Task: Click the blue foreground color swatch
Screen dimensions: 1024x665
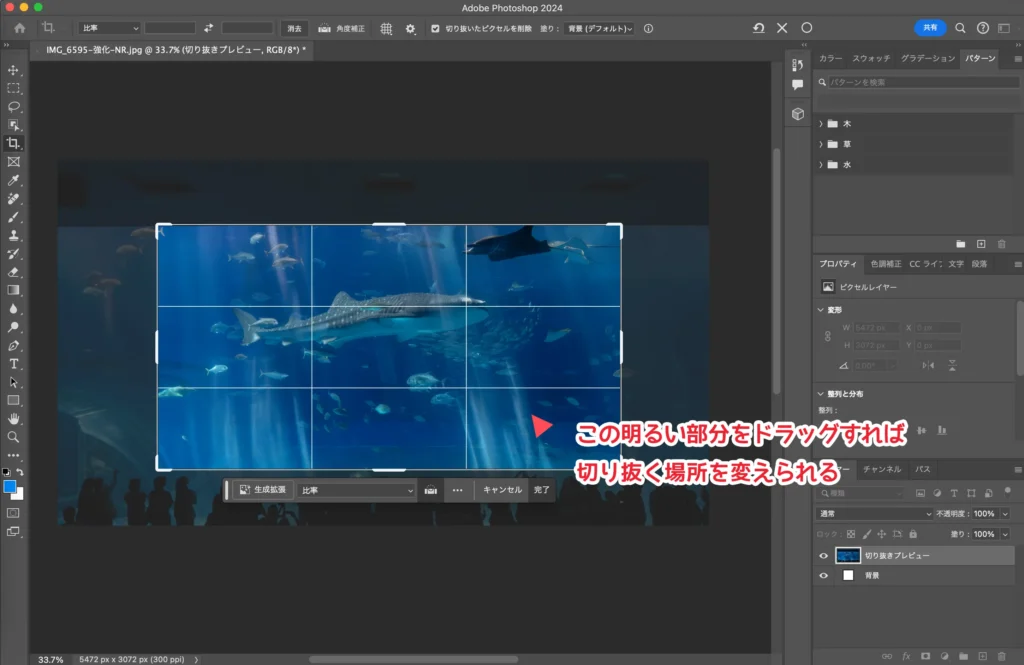Action: point(10,487)
